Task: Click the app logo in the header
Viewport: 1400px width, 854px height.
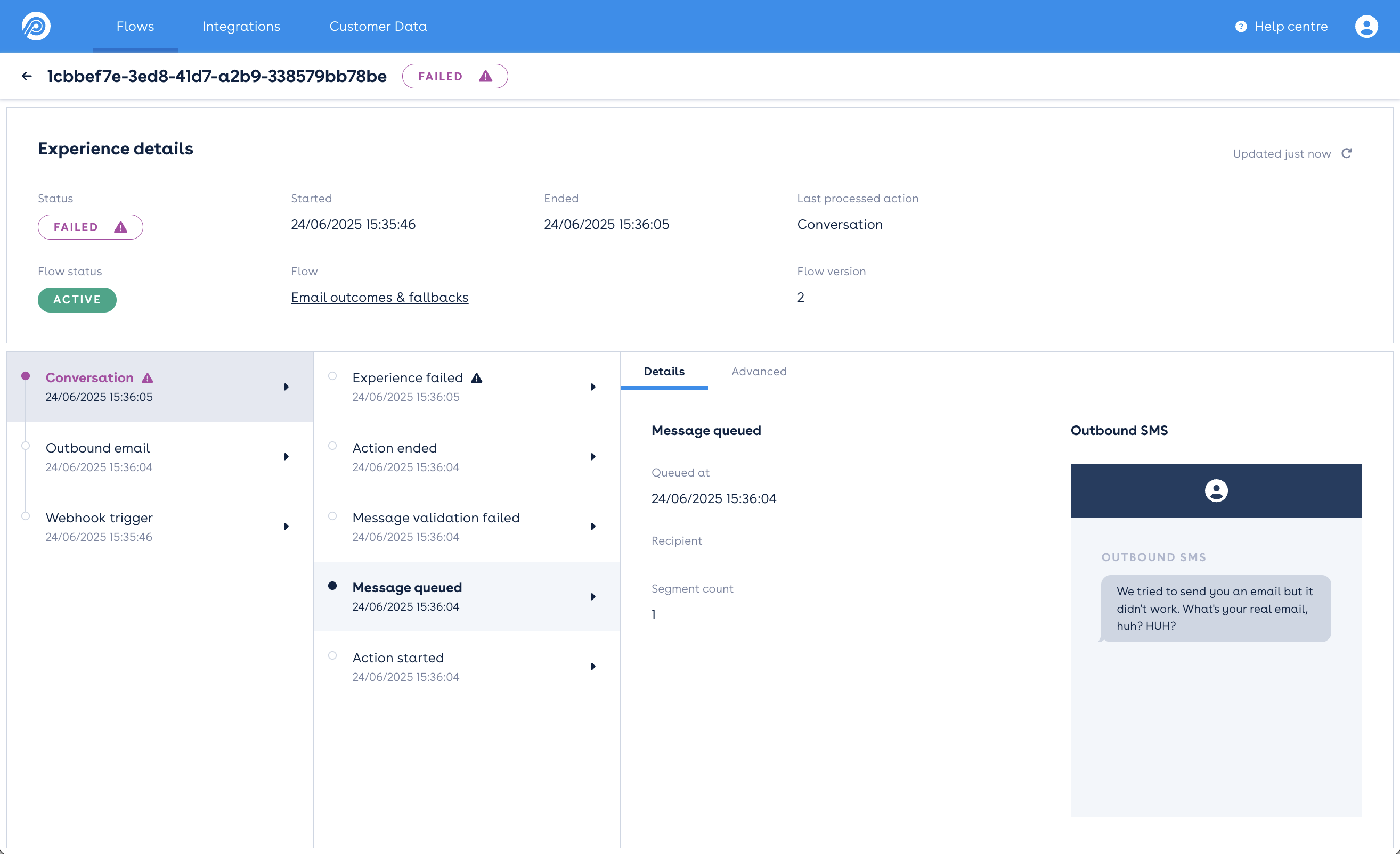Action: coord(36,26)
